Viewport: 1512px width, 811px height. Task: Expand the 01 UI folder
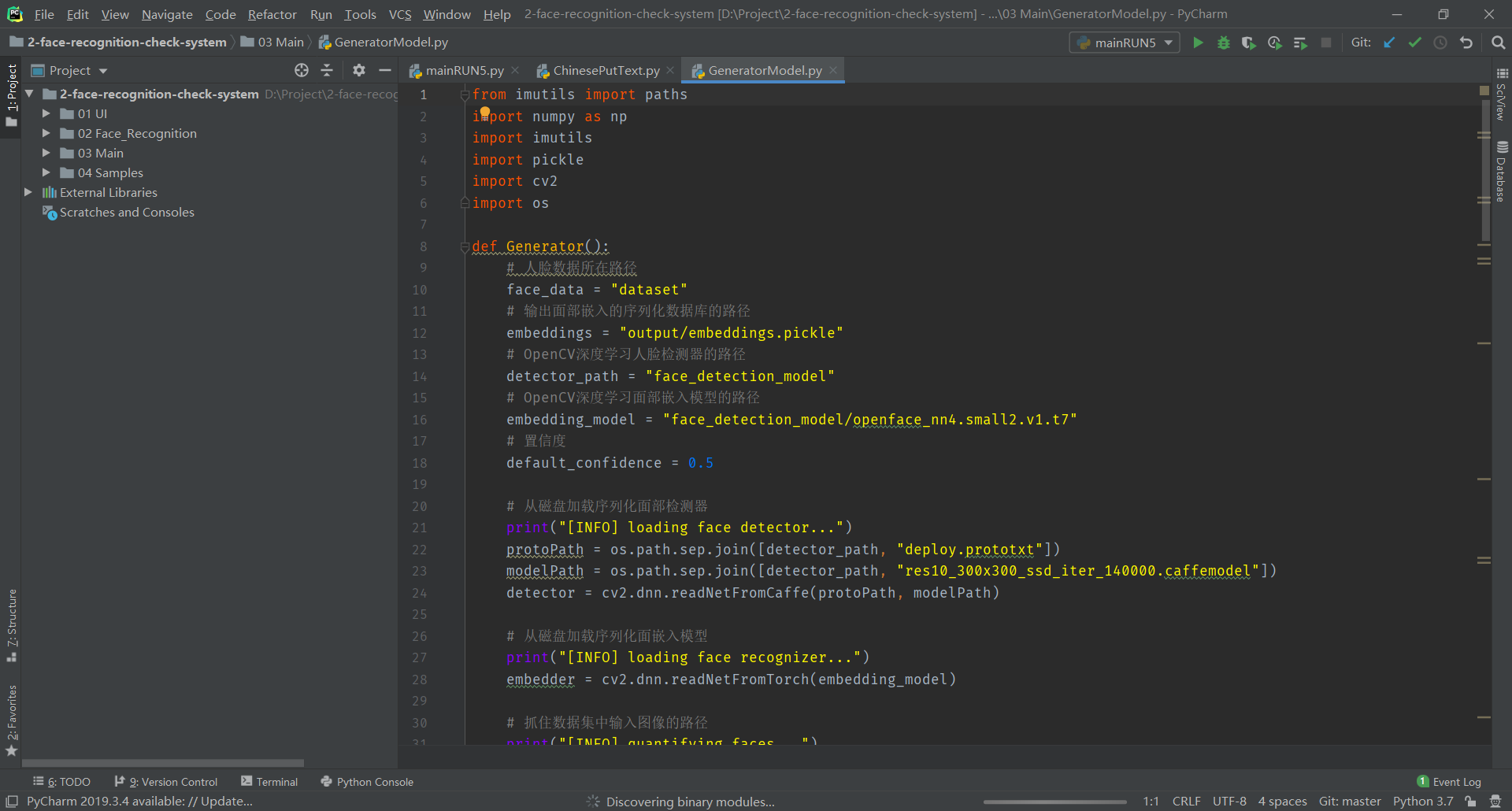point(46,113)
